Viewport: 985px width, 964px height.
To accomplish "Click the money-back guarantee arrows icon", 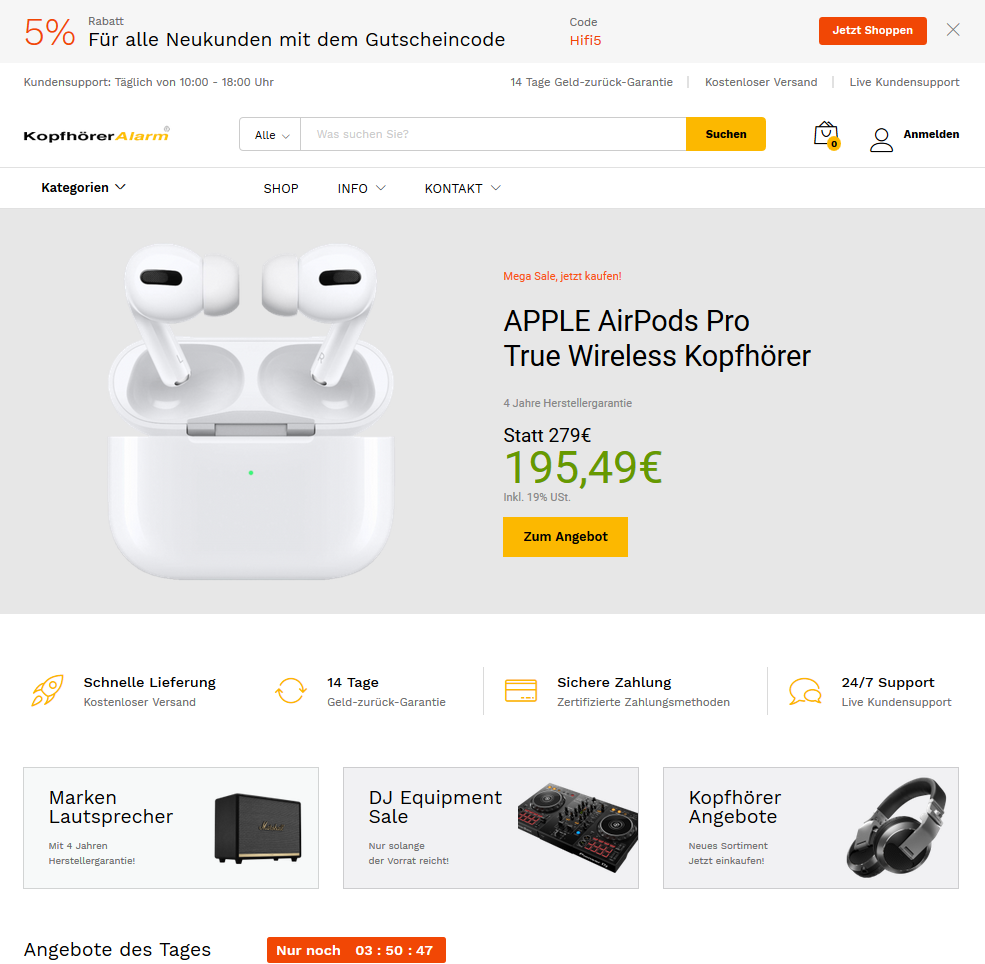I will [291, 690].
